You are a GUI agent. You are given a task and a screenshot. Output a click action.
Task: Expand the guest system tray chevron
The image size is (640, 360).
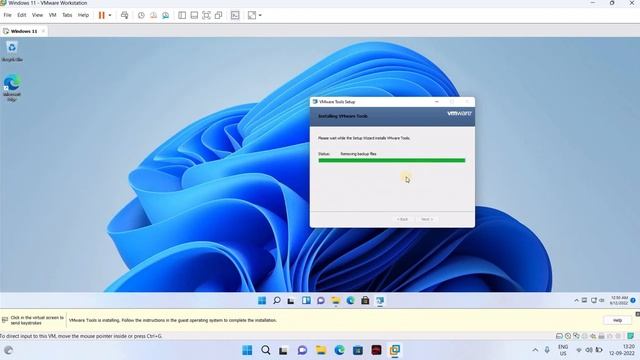576,300
